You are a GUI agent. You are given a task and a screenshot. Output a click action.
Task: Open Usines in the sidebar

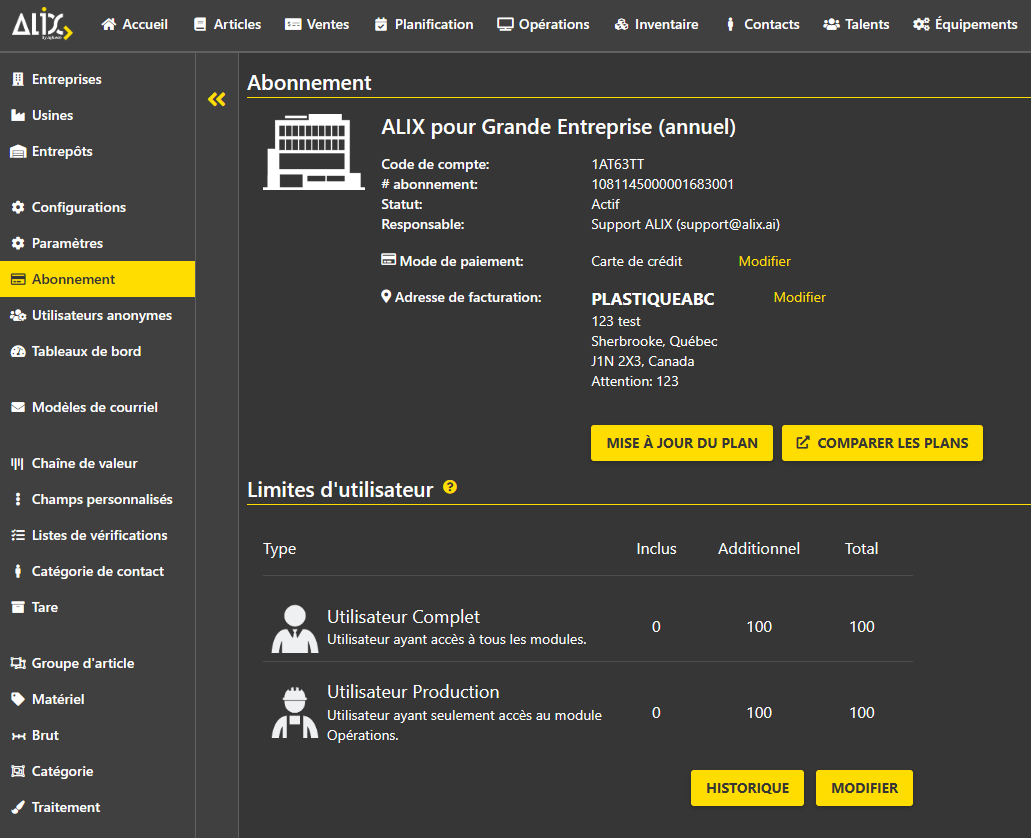pos(97,116)
